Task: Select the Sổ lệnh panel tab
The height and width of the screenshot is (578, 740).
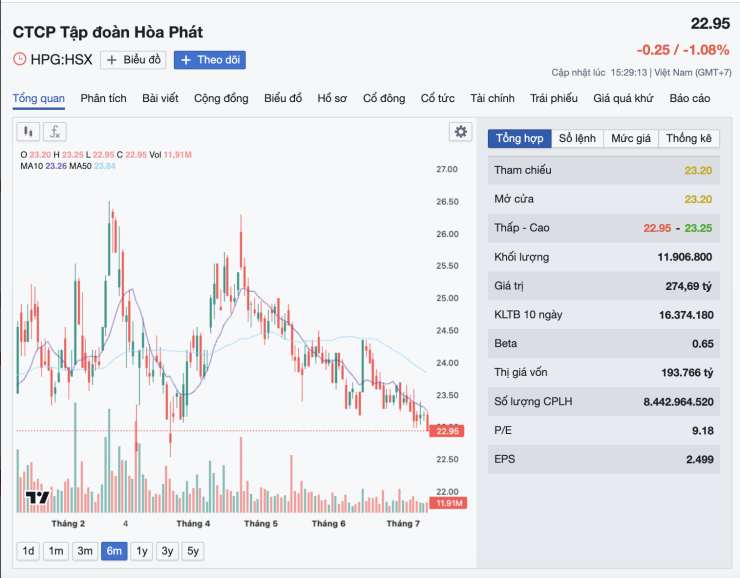Action: pos(577,138)
